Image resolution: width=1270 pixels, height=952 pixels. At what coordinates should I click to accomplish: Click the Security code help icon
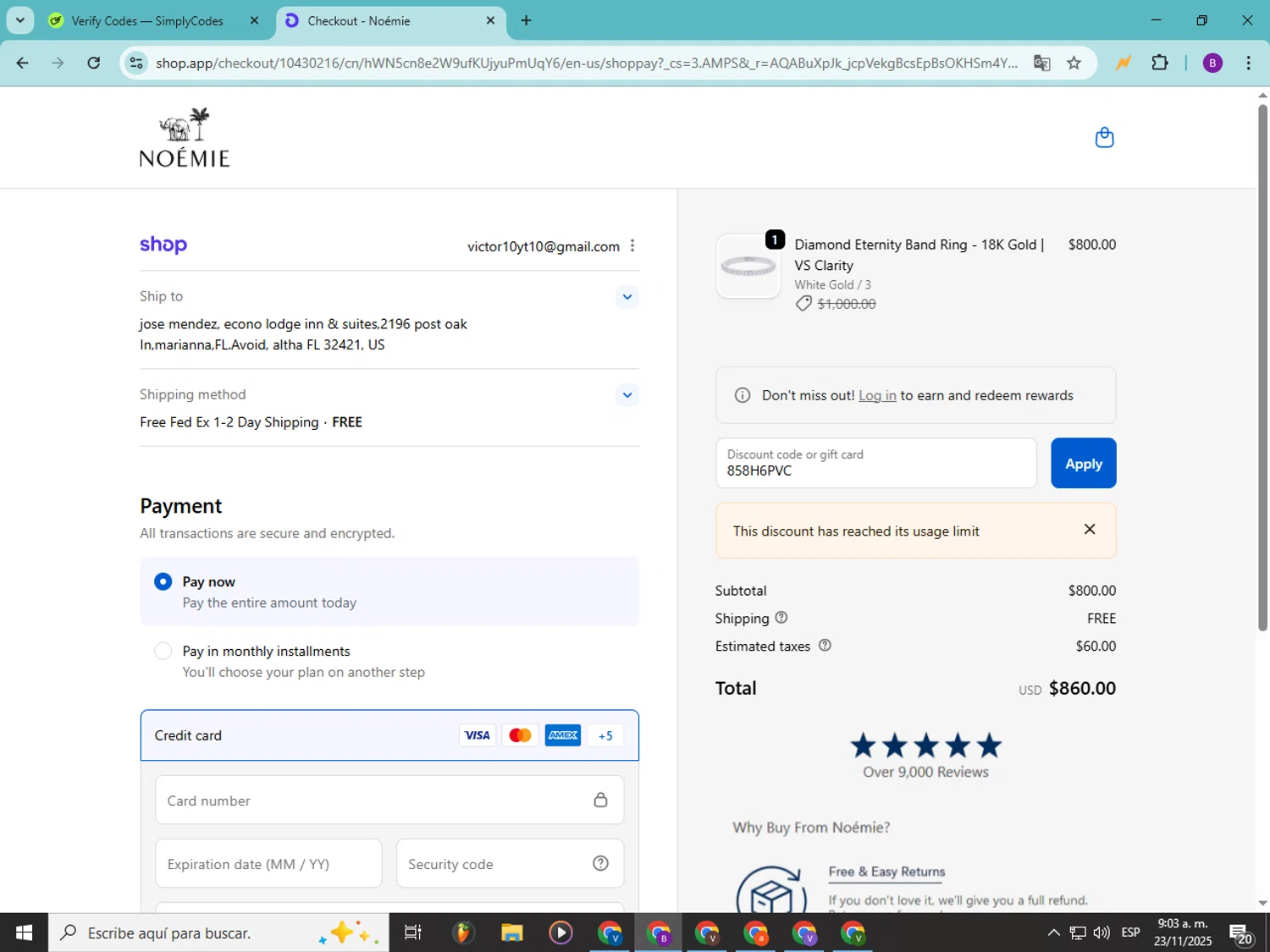(600, 863)
